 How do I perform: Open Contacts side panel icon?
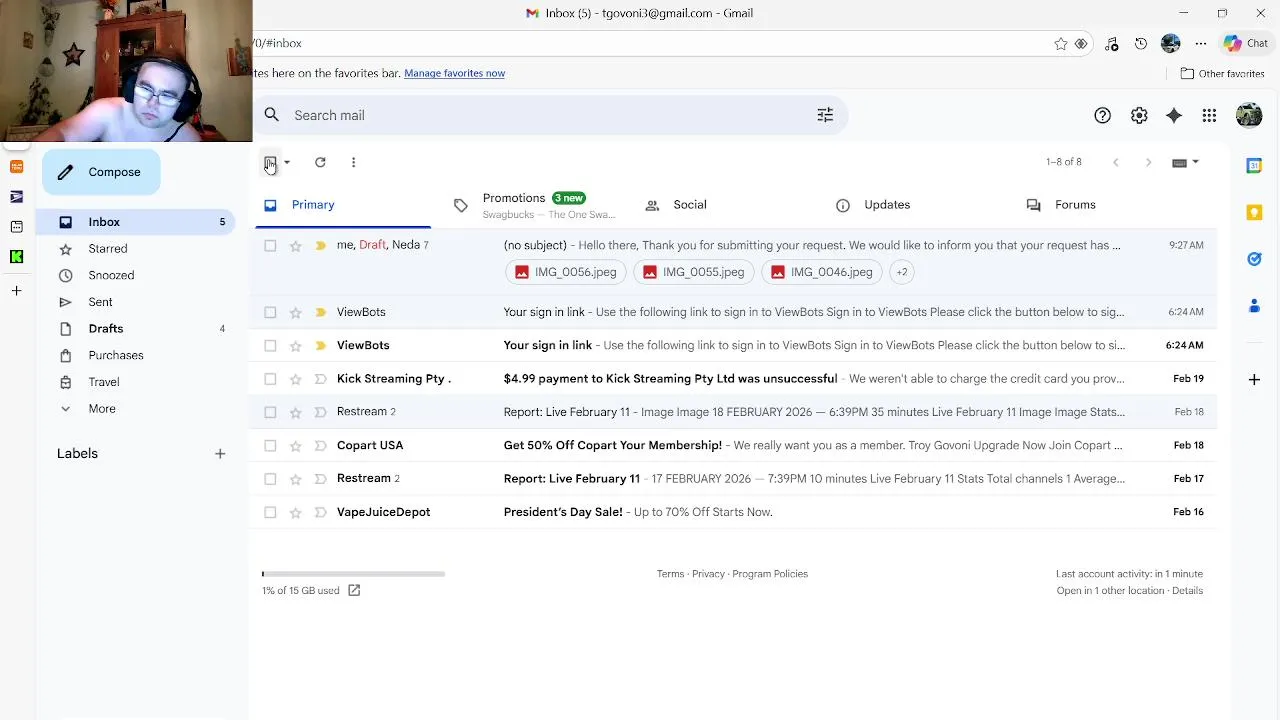pyautogui.click(x=1254, y=306)
